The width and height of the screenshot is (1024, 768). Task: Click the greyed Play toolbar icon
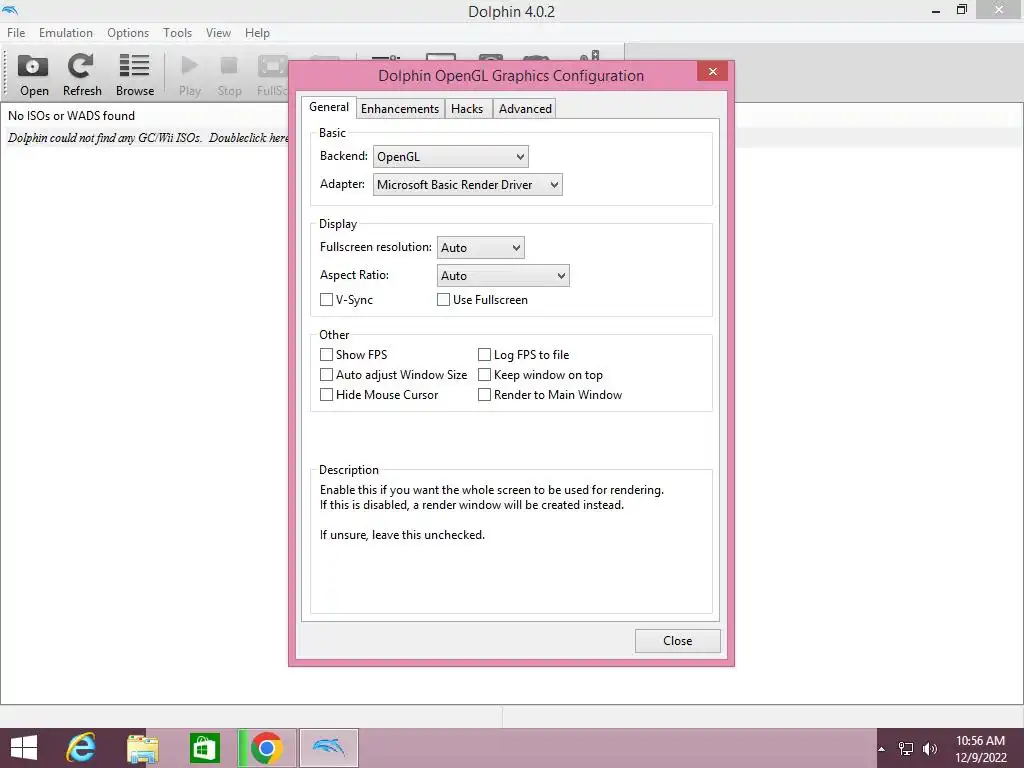(x=189, y=76)
